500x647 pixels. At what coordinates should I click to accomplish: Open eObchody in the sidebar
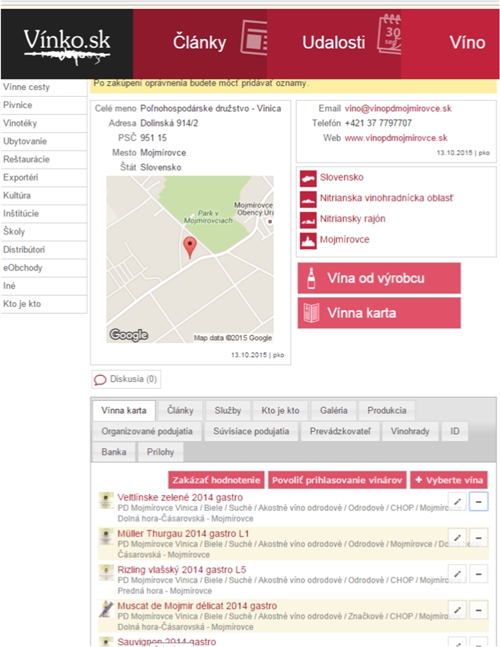click(x=44, y=268)
